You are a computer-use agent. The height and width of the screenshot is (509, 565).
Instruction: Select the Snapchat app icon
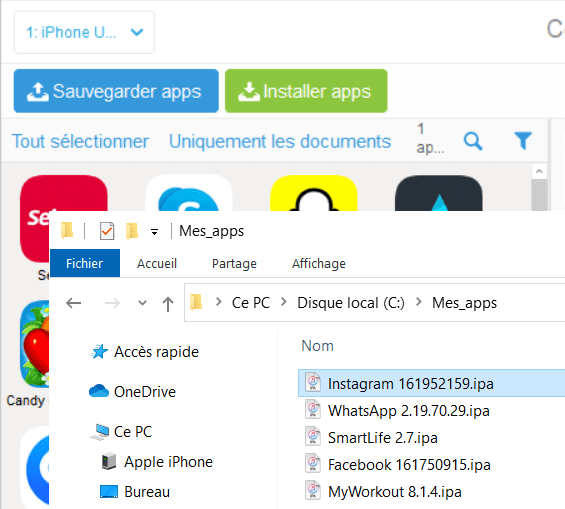pyautogui.click(x=313, y=193)
